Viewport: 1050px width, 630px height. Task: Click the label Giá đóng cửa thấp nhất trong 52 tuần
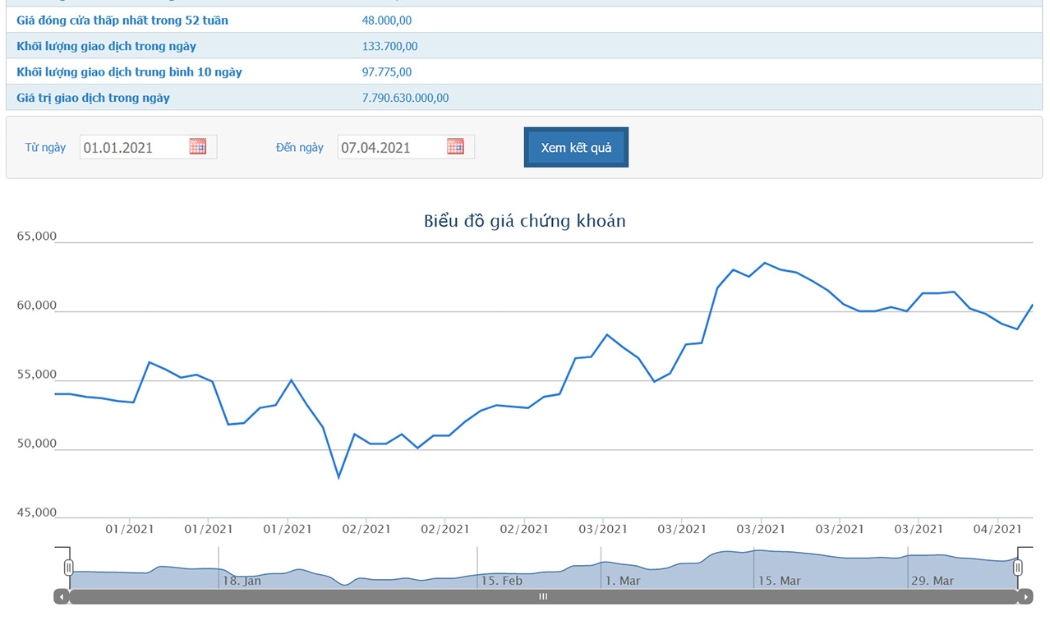122,20
